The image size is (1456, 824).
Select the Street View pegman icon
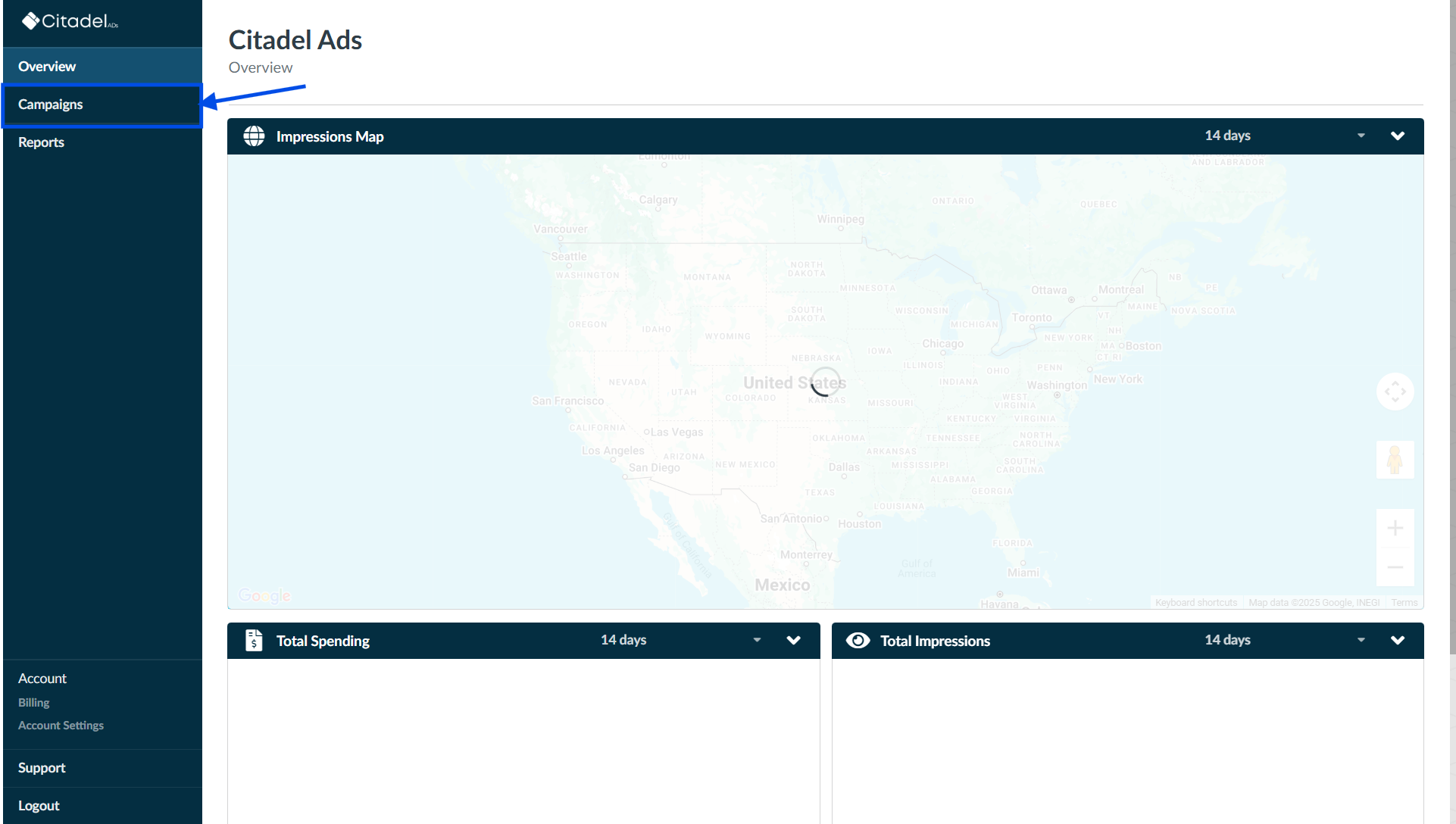(1395, 460)
